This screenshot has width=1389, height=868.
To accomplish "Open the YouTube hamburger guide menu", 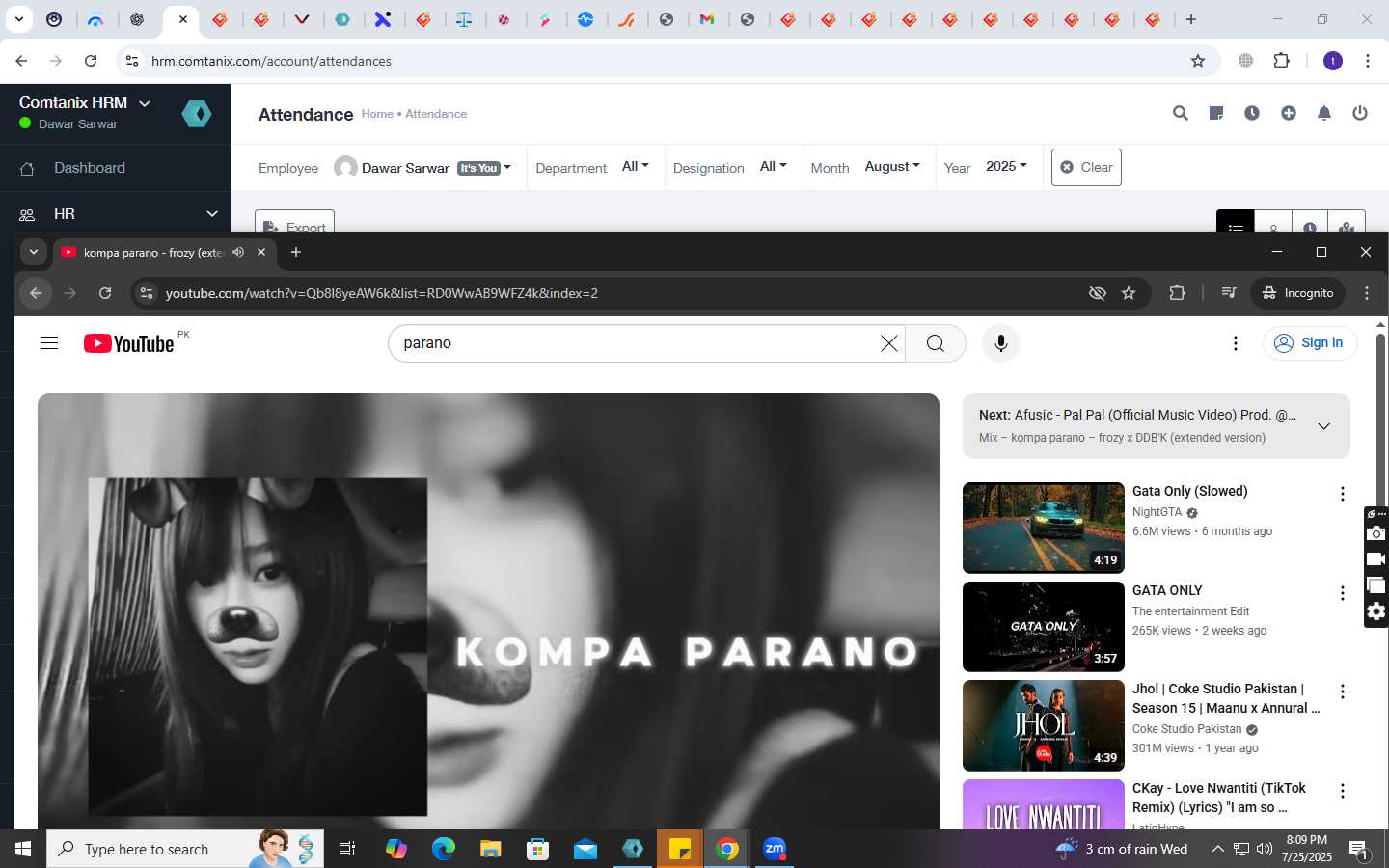I will 49,343.
